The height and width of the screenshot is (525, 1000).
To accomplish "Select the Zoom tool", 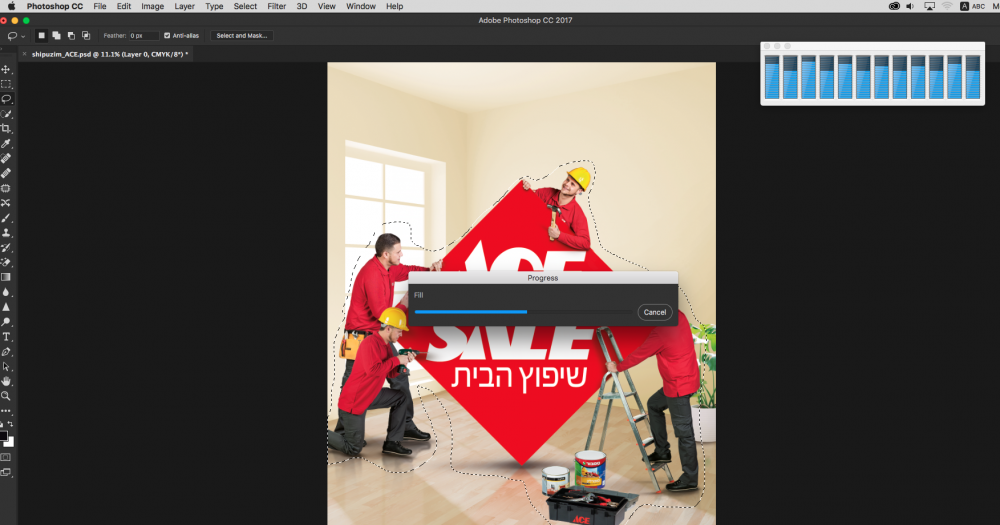I will (x=6, y=396).
